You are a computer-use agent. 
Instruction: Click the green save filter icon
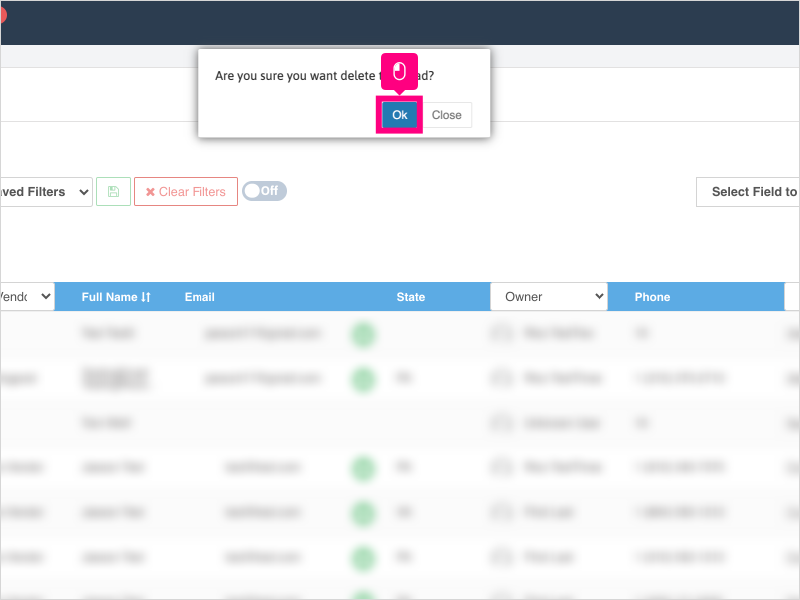click(x=113, y=192)
